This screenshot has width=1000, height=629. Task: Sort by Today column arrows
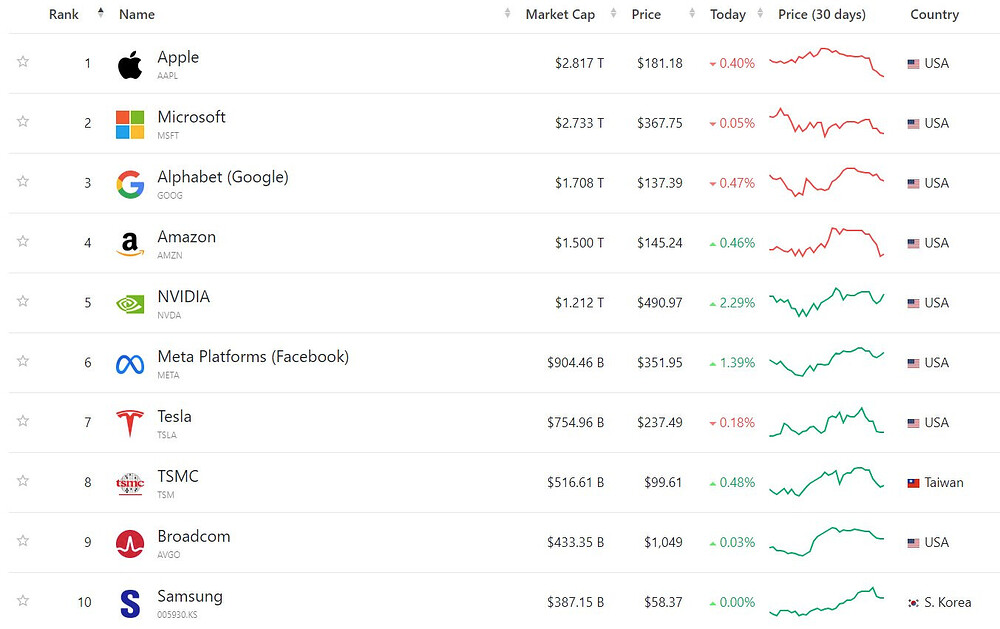tap(760, 13)
